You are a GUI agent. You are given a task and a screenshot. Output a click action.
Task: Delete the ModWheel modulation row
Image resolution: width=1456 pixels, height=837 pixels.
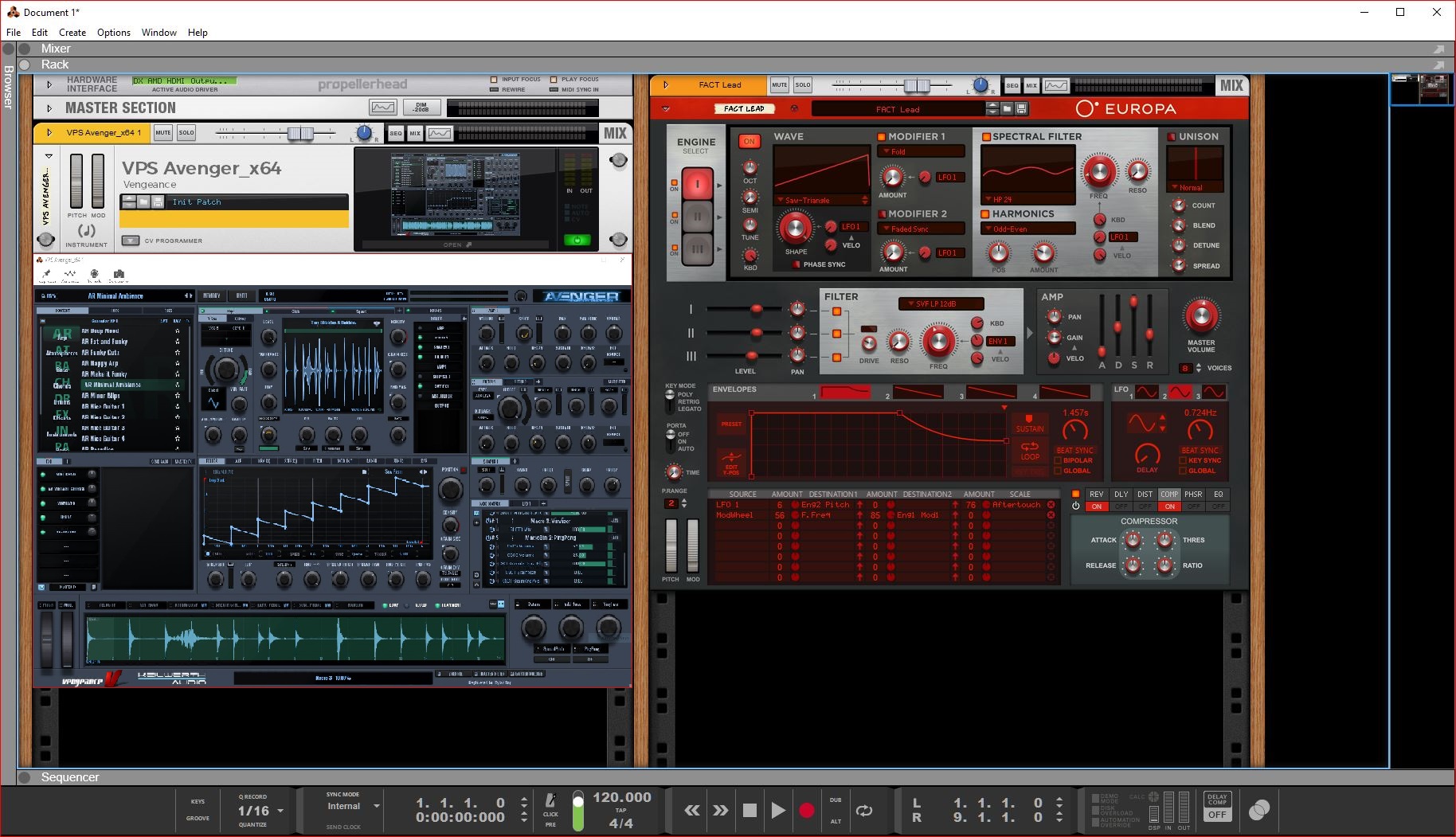click(1051, 515)
